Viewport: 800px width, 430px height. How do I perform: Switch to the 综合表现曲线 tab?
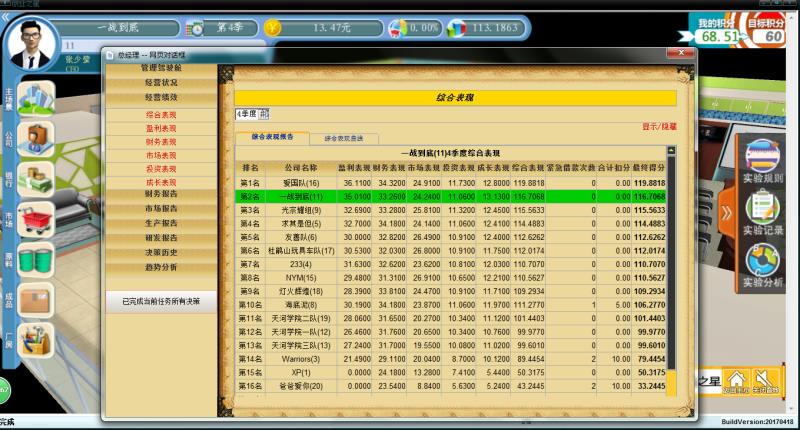tap(343, 137)
